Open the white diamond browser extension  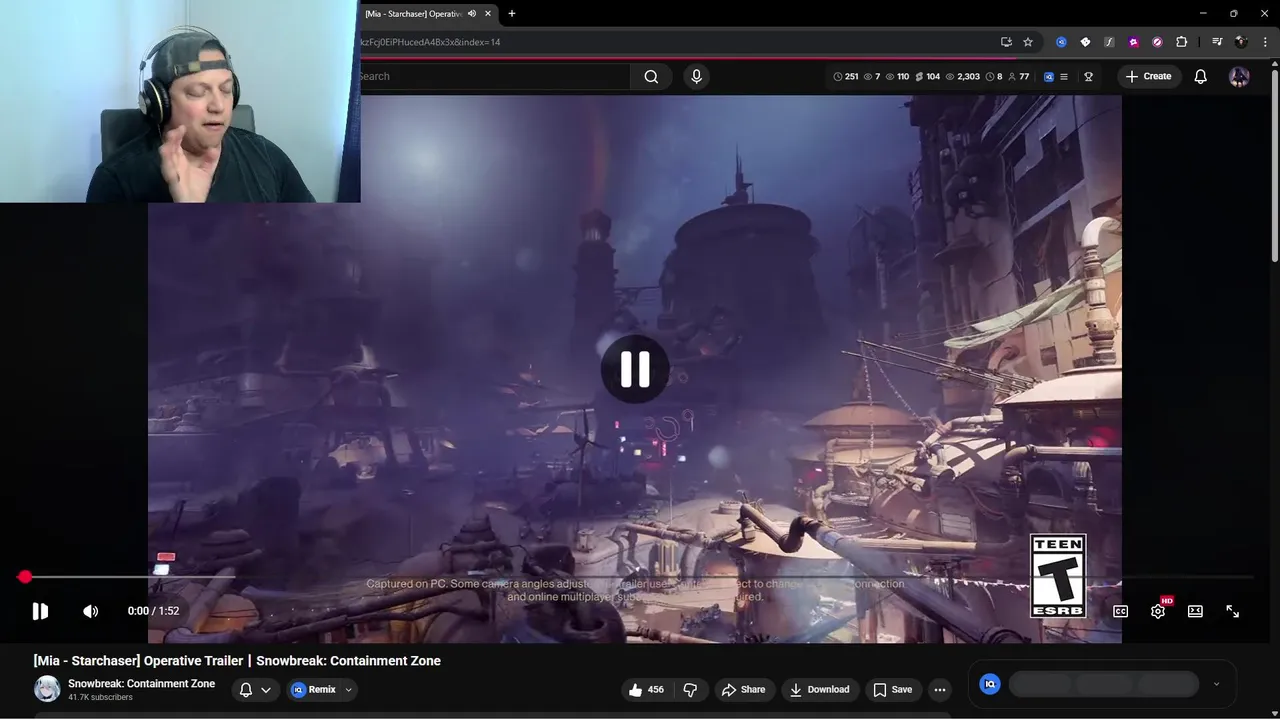[x=1085, y=42]
